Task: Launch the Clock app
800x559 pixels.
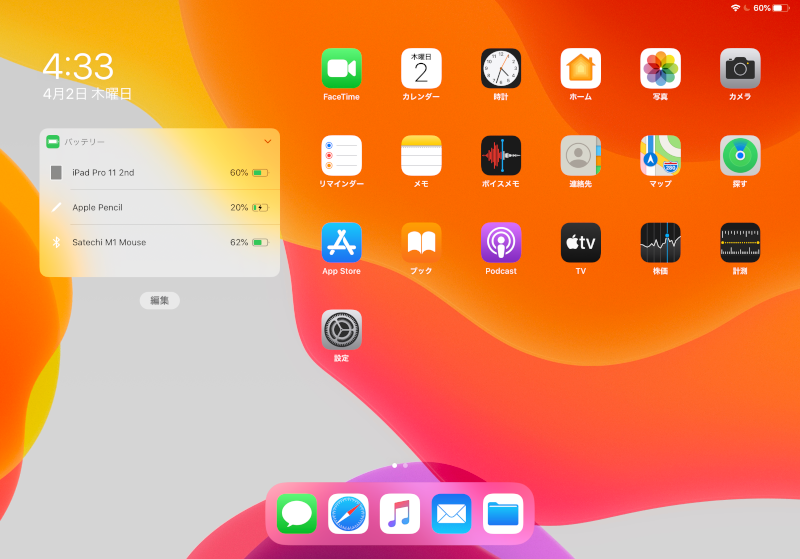Action: pyautogui.click(x=501, y=68)
